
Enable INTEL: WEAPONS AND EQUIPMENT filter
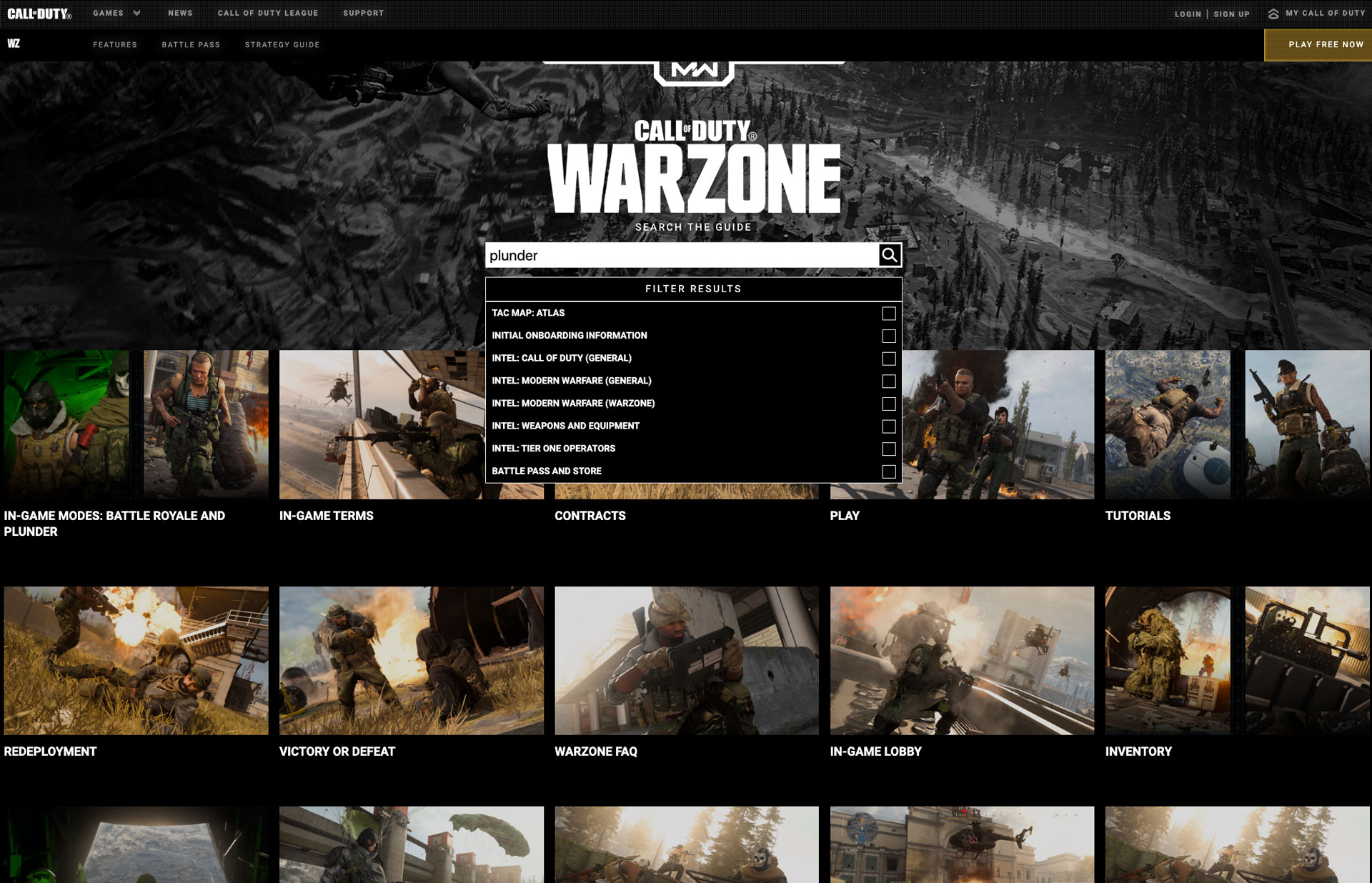[x=888, y=426]
